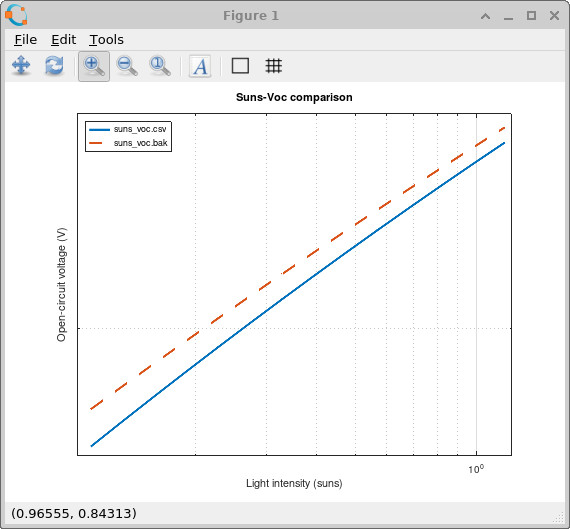This screenshot has height=529, width=570.
Task: Click the 'Suns-Voc comparison' plot title
Action: pyautogui.click(x=294, y=97)
